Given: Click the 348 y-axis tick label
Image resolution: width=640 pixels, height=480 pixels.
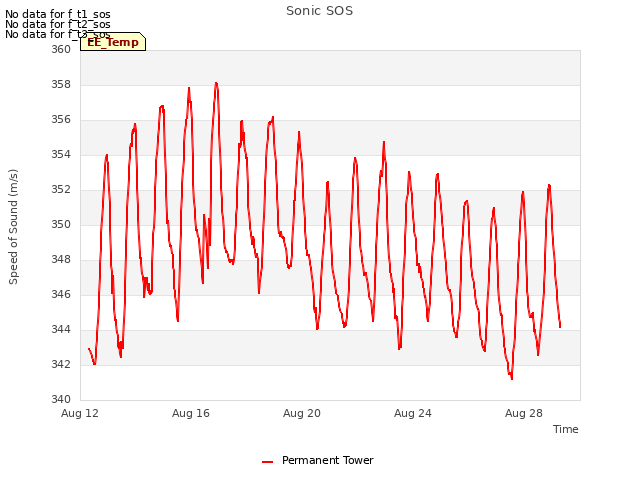Looking at the screenshot, I should click(x=61, y=260).
